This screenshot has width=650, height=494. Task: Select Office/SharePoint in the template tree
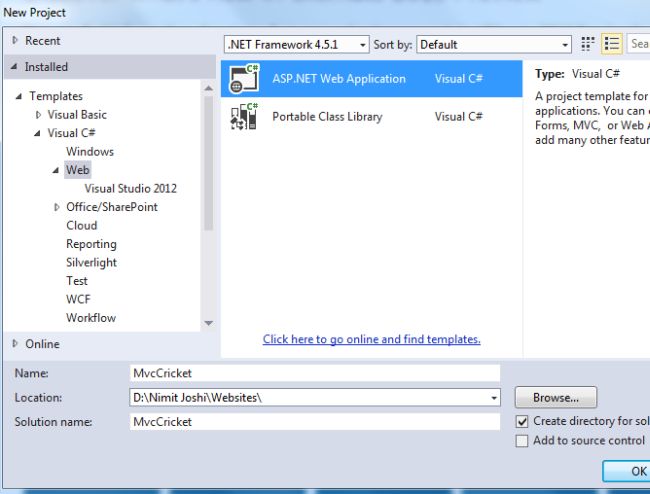pyautogui.click(x=112, y=207)
